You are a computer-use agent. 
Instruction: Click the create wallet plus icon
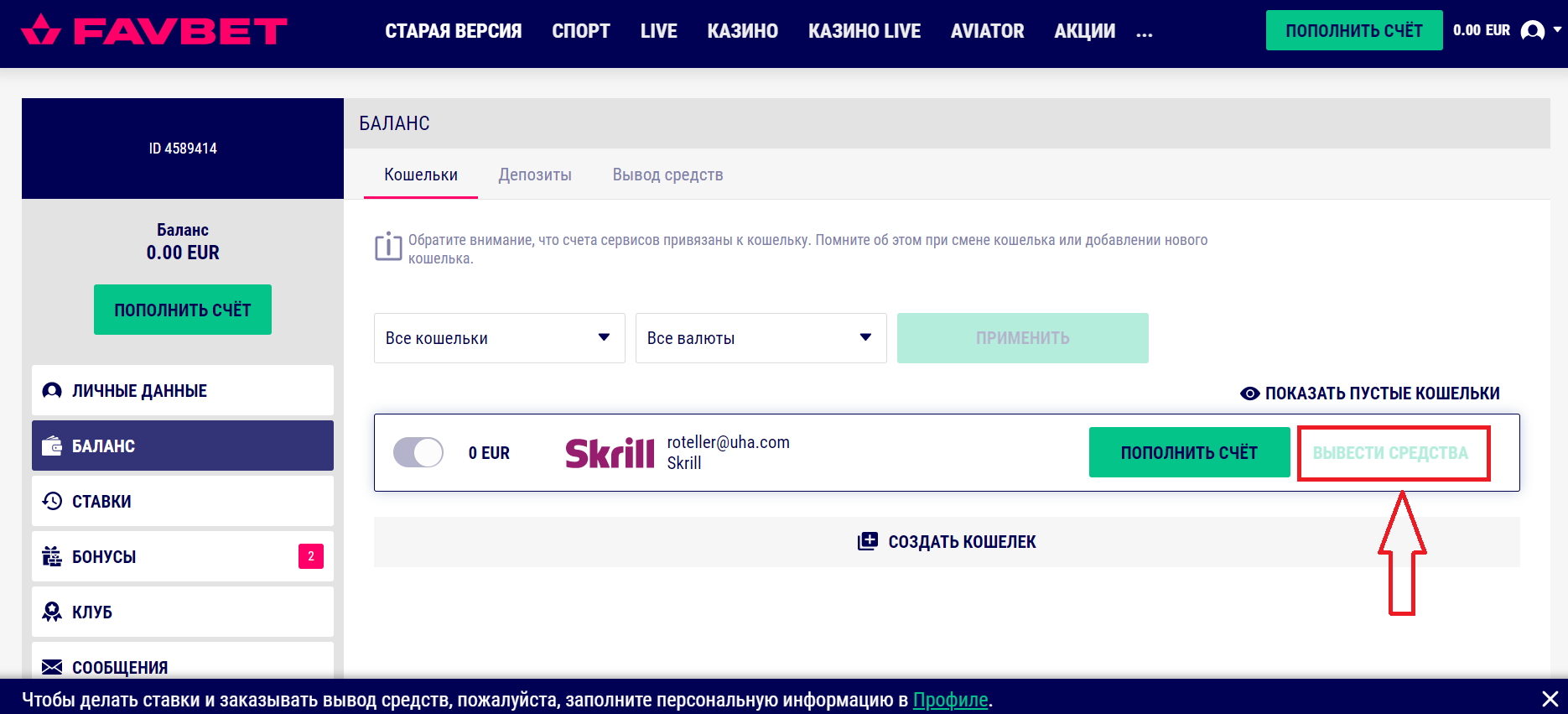click(x=868, y=541)
